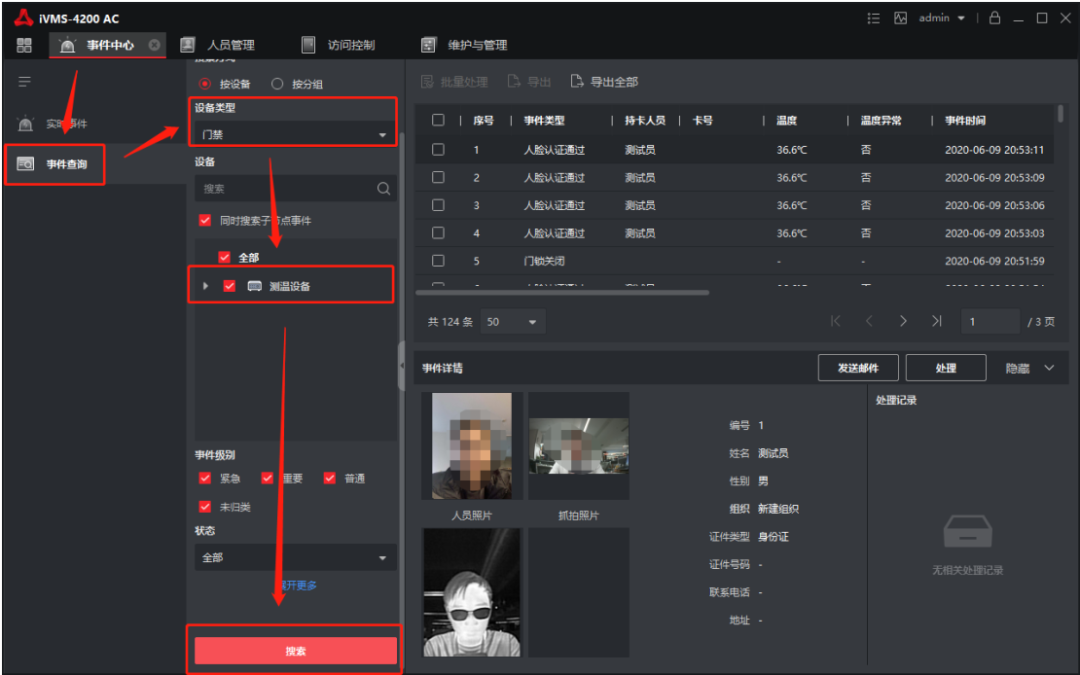The height and width of the screenshot is (675, 1080).
Task: Collapse the sidebar with the hamburger icon
Action: (x=24, y=81)
